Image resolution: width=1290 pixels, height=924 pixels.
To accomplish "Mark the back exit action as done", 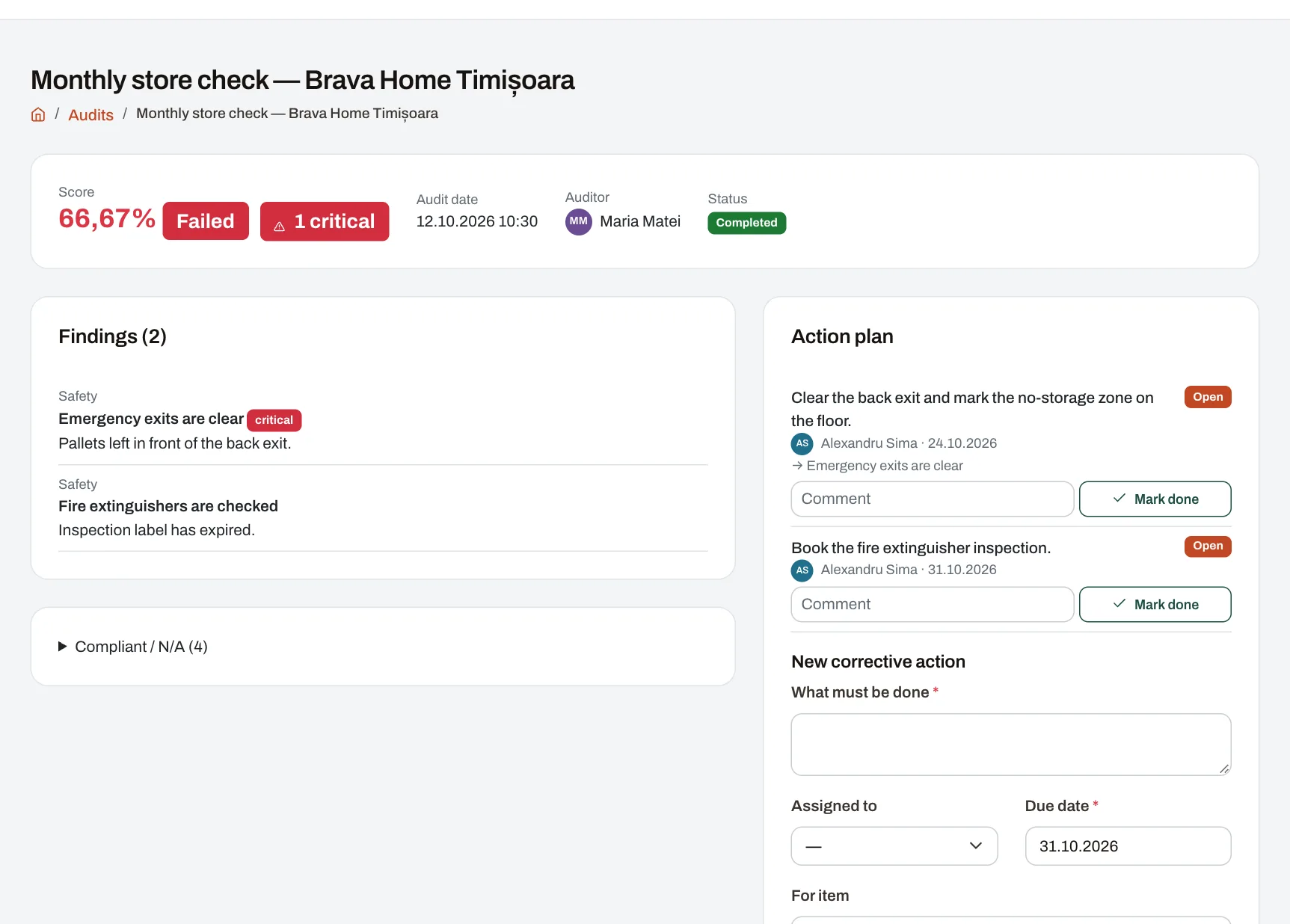I will [1155, 499].
